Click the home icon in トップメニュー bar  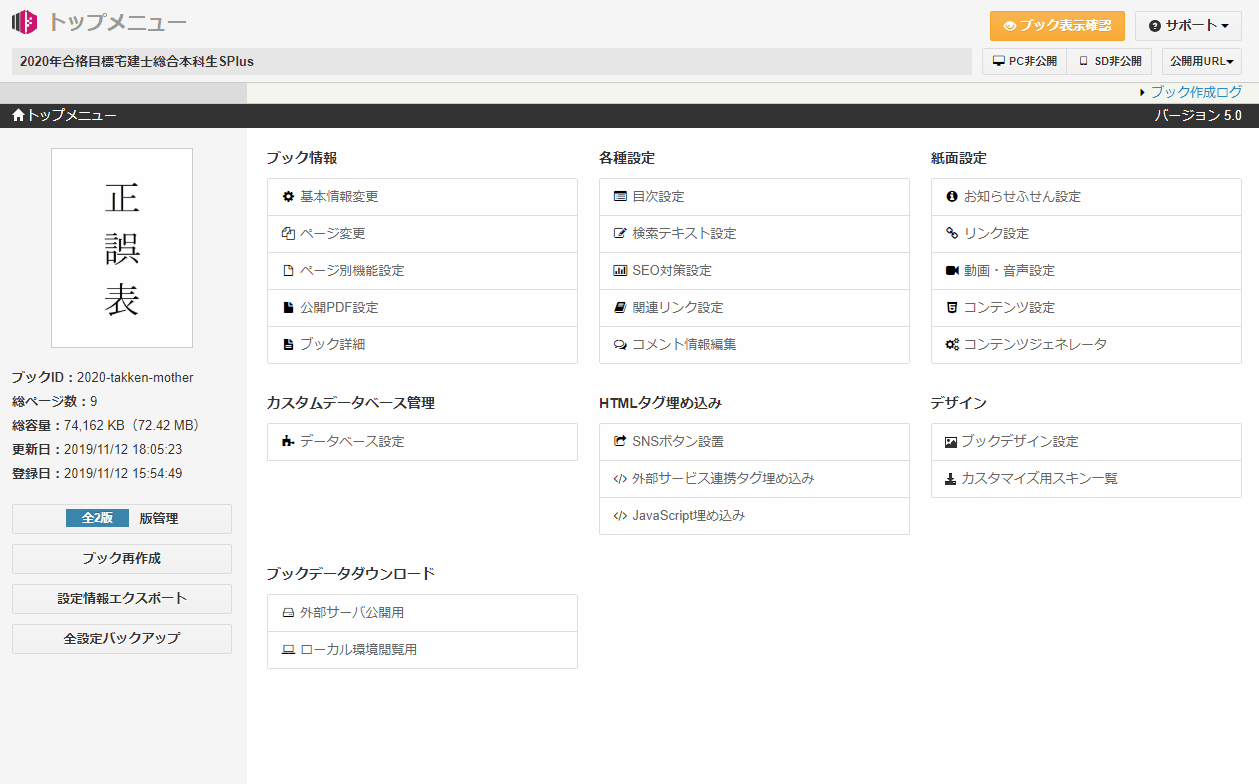(x=18, y=116)
